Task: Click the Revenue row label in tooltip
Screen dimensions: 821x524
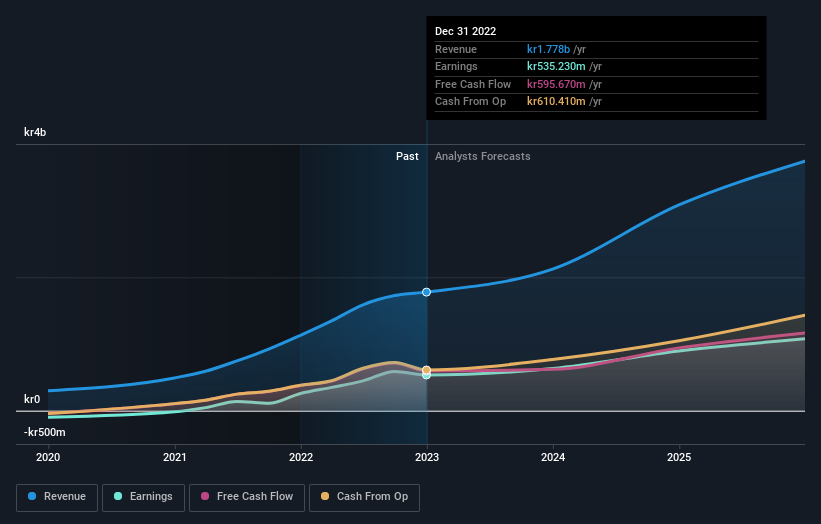Action: tap(456, 49)
